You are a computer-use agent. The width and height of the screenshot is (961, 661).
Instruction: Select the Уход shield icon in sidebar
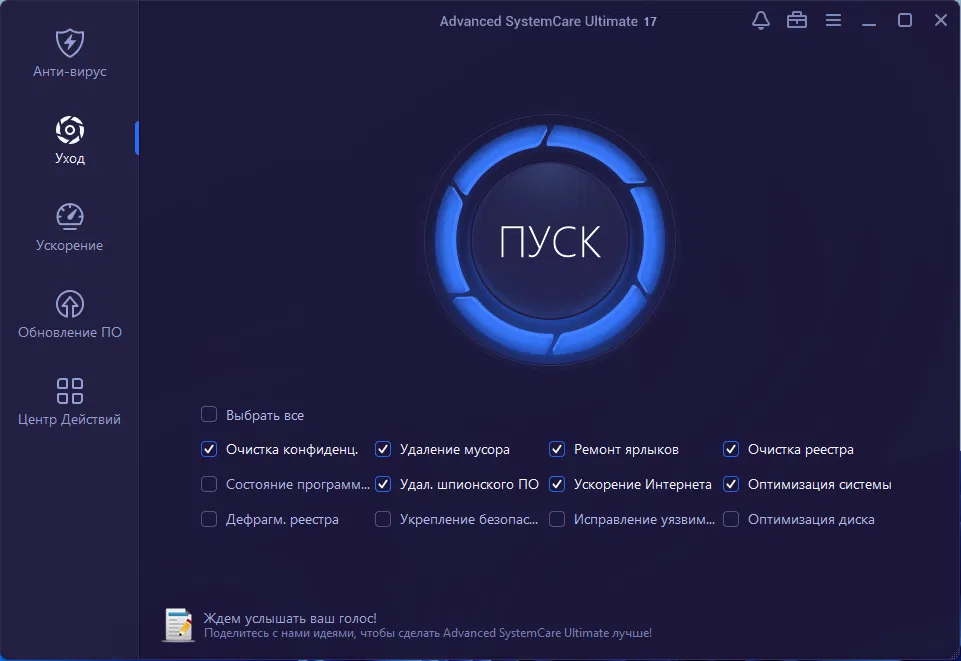(69, 129)
